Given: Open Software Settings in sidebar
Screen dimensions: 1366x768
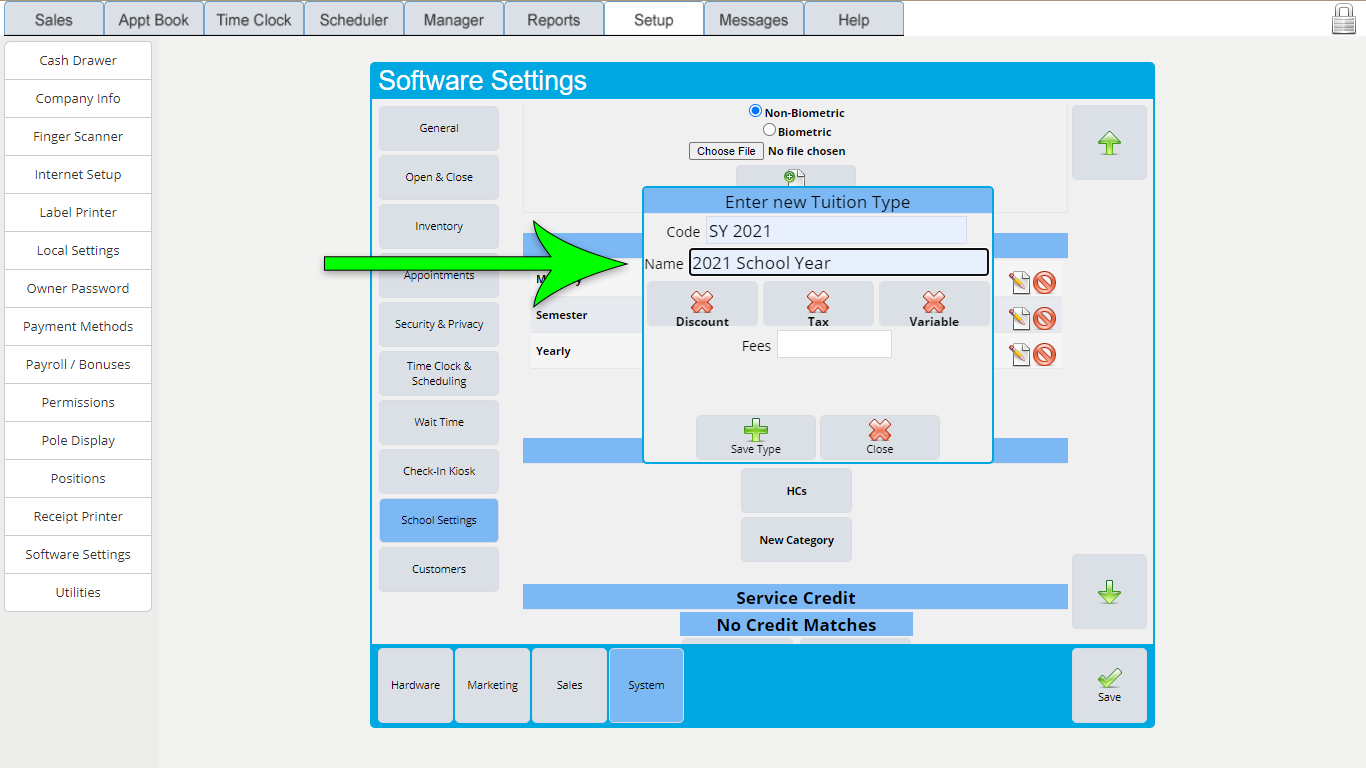Looking at the screenshot, I should (78, 555).
